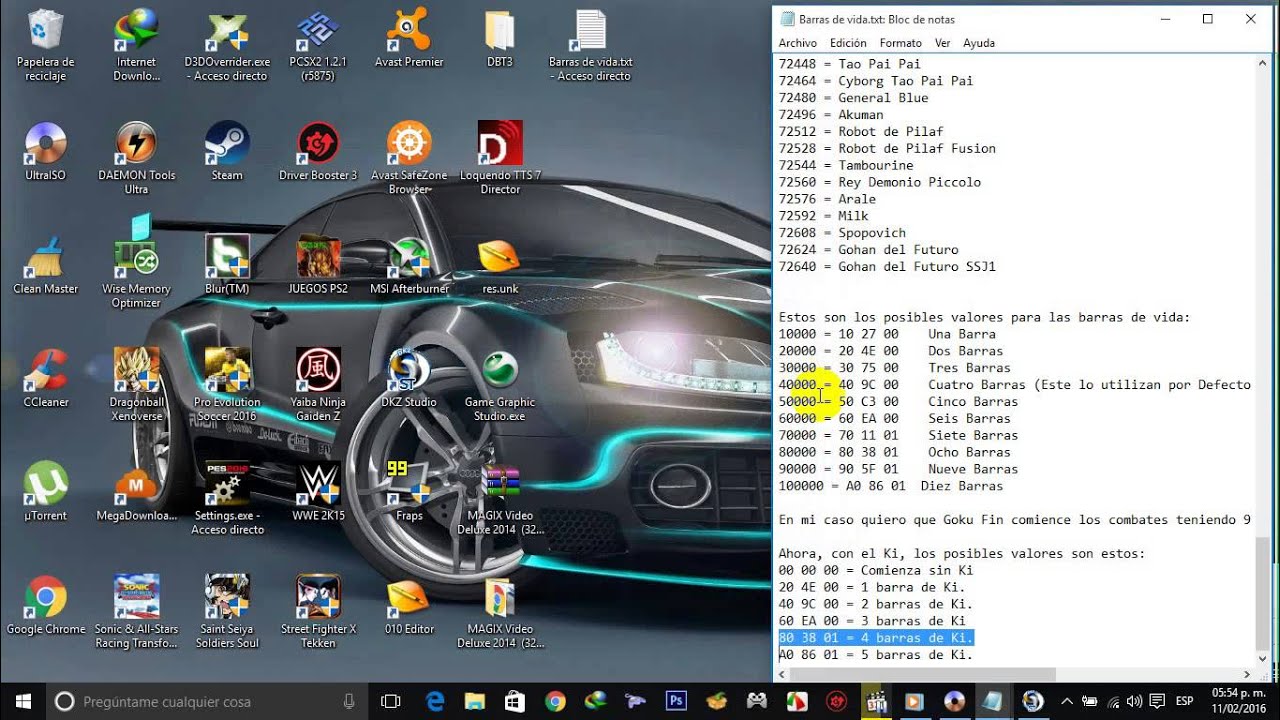Image resolution: width=1280 pixels, height=720 pixels.
Task: Select the Google Chrome desktop shortcut
Action: 45,606
